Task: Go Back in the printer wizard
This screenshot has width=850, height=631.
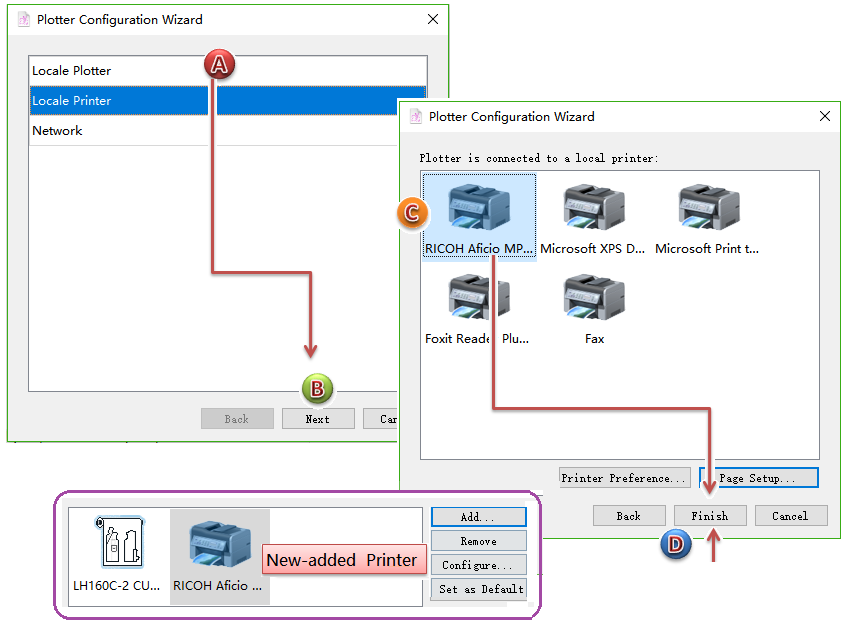Action: [628, 516]
